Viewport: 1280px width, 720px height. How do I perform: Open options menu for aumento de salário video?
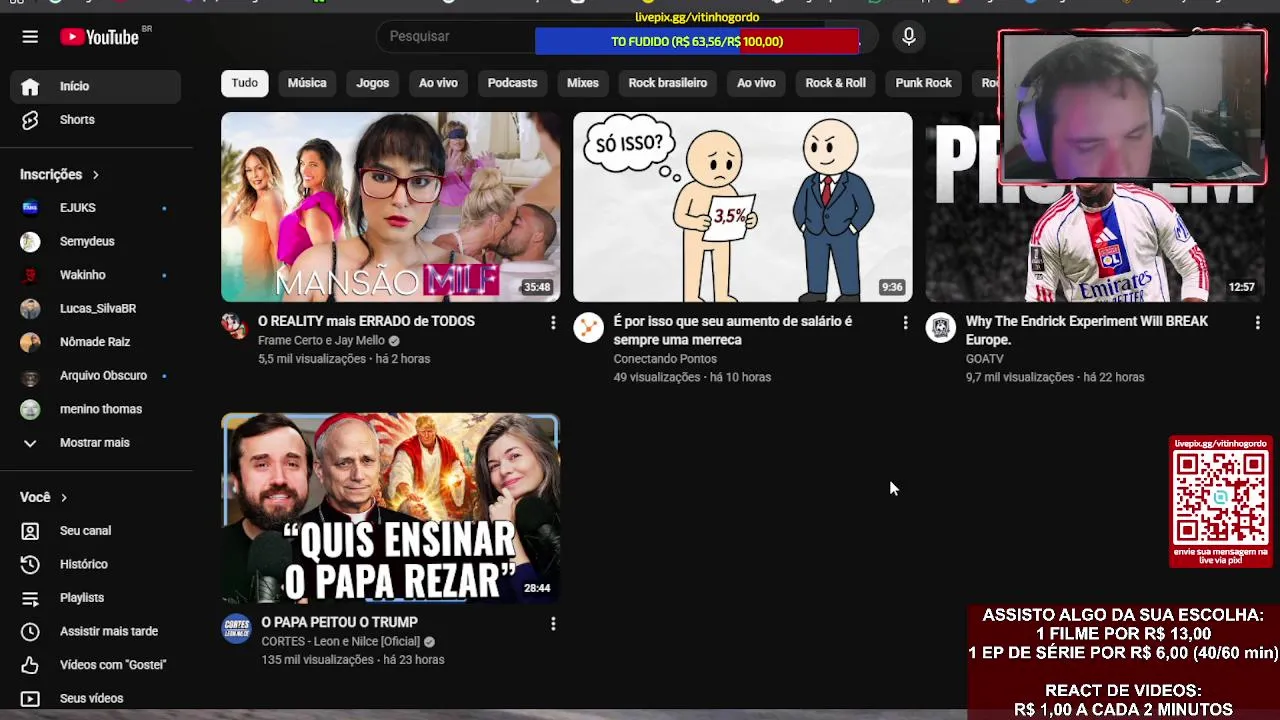point(906,322)
